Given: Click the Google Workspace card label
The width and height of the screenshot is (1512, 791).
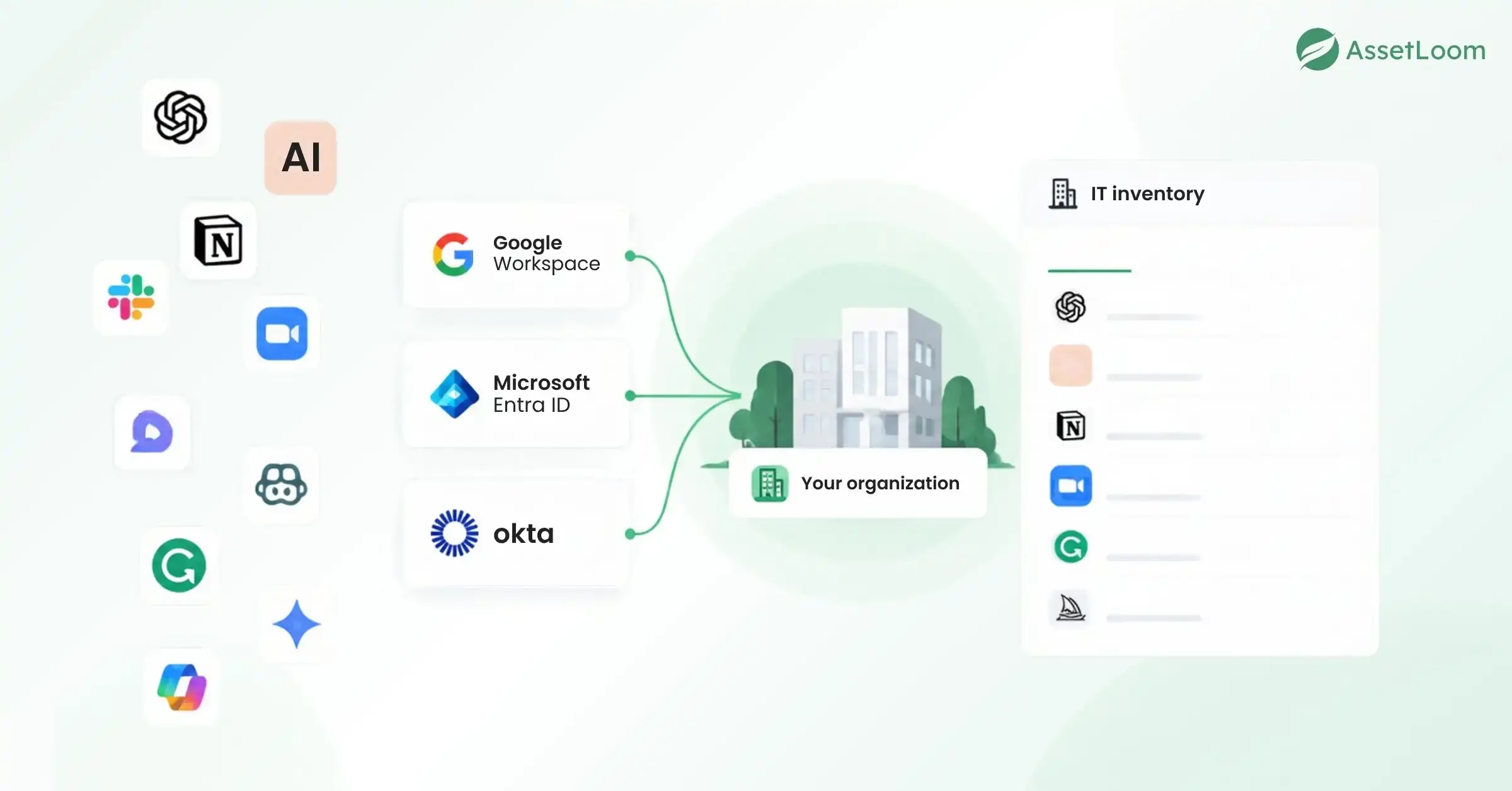Looking at the screenshot, I should (546, 253).
